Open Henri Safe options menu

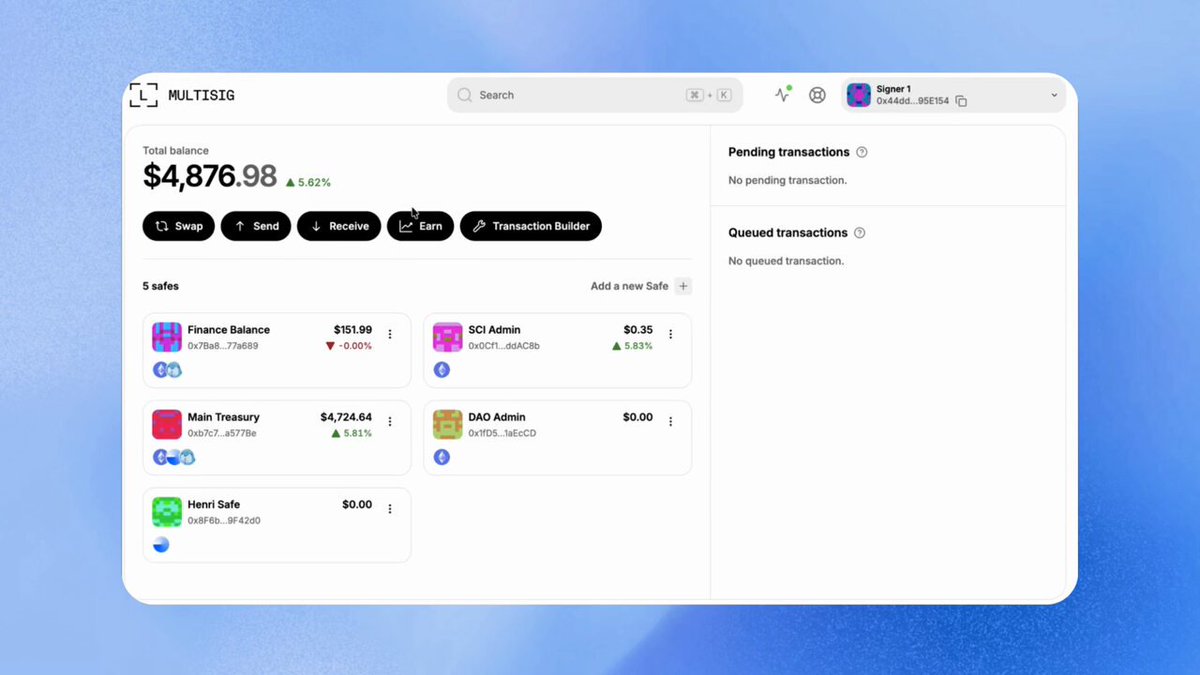coord(390,509)
